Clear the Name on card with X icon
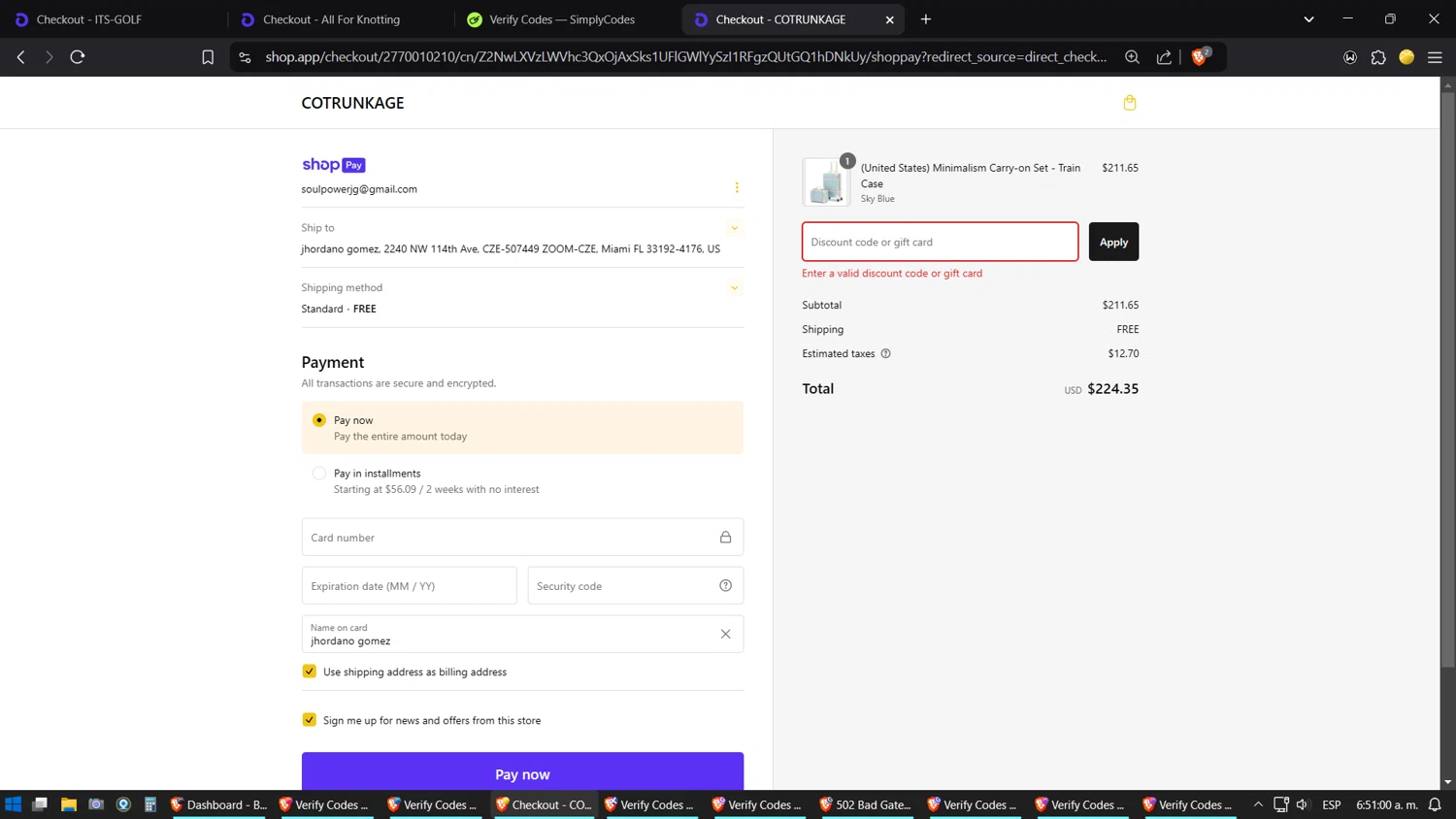1456x819 pixels. point(725,634)
